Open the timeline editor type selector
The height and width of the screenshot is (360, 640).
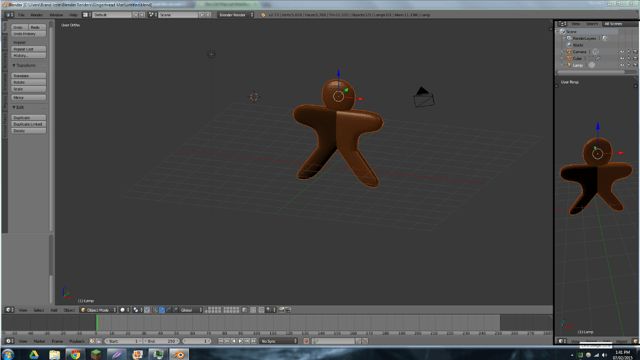tap(9, 341)
